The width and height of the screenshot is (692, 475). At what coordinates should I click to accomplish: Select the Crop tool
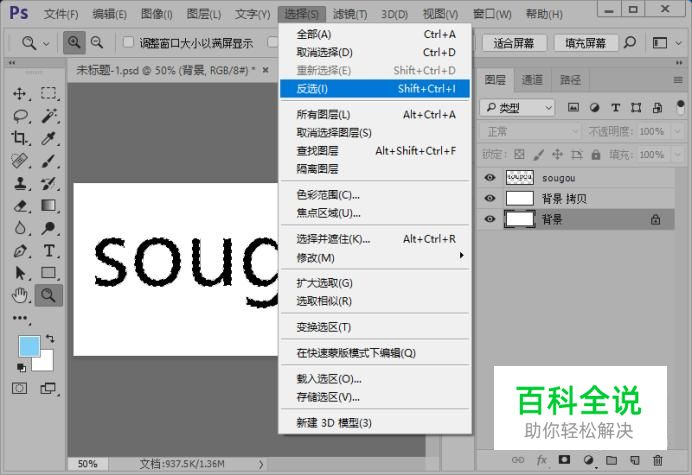(x=19, y=138)
